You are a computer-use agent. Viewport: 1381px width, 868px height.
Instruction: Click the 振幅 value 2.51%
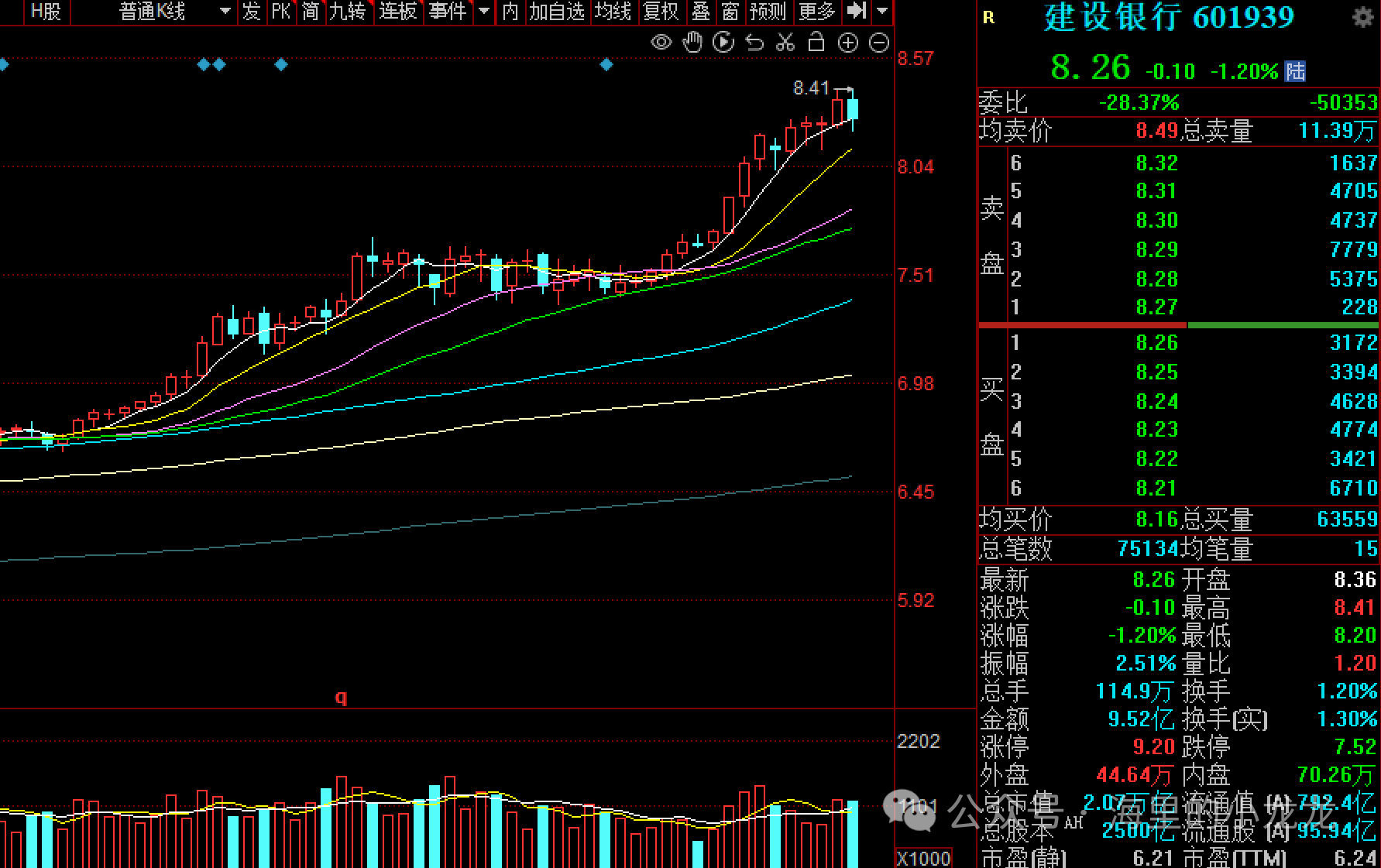point(1146,663)
